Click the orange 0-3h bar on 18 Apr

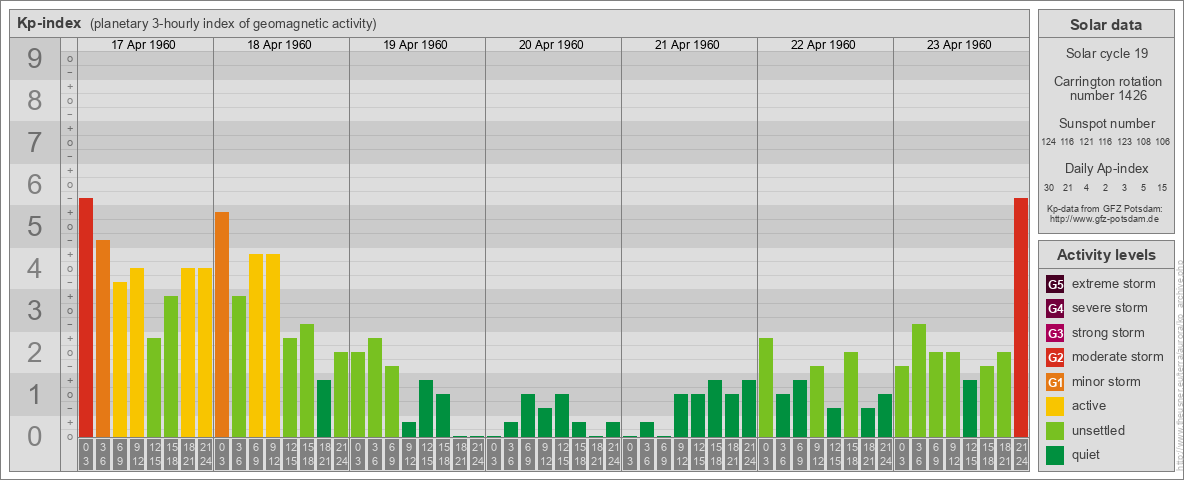click(x=222, y=324)
